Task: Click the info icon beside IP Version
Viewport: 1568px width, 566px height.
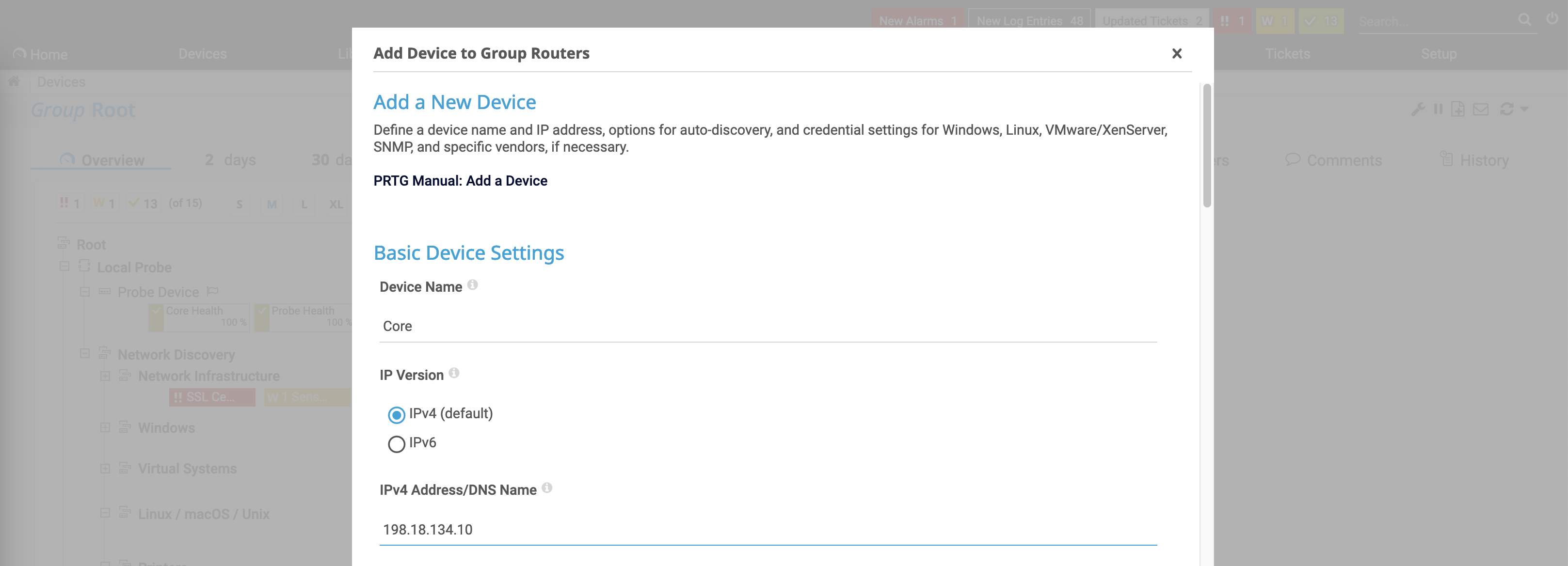Action: 453,373
